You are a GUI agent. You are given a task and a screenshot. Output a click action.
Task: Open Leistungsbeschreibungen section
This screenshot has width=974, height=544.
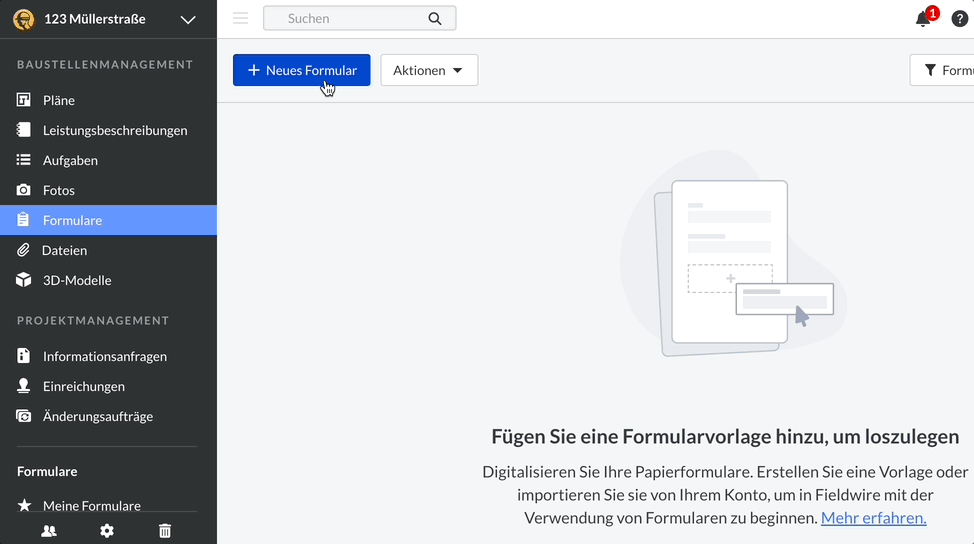click(x=109, y=130)
